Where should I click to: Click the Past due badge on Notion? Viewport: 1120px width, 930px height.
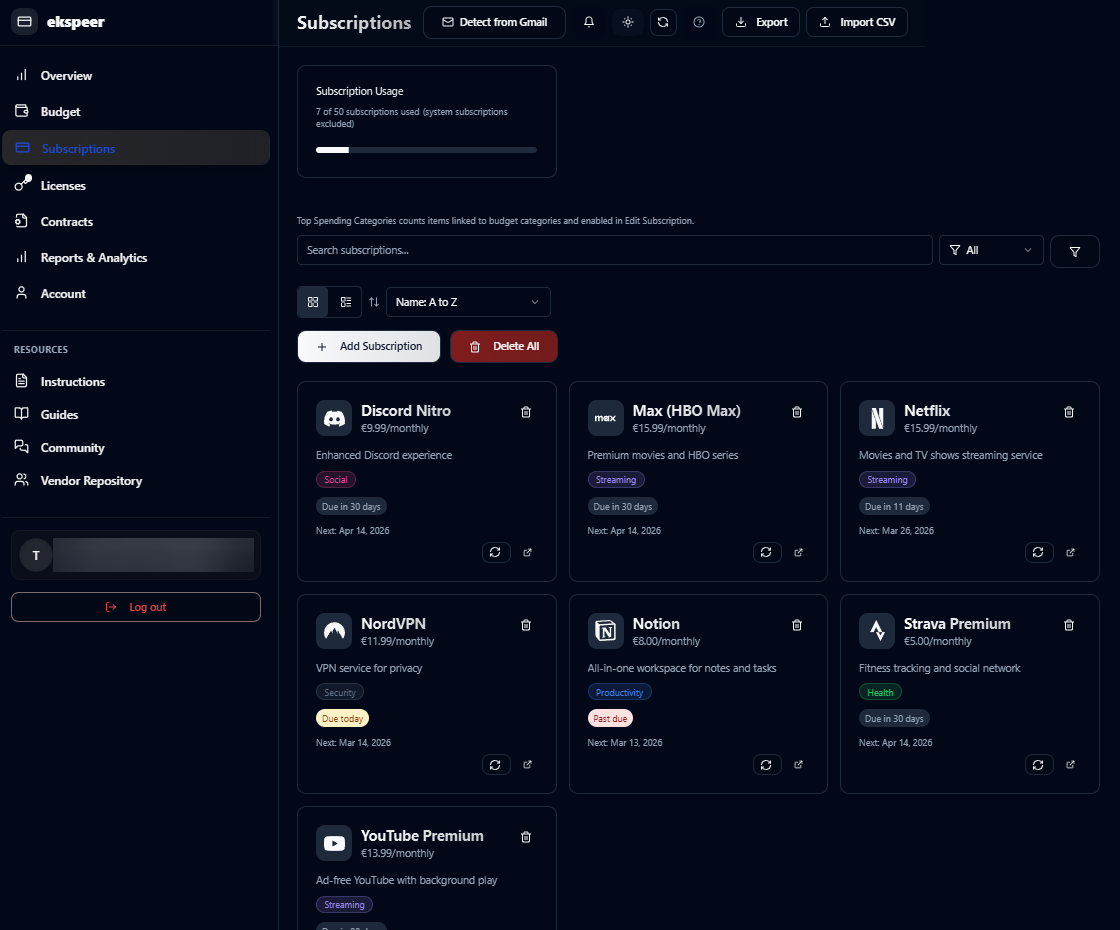610,719
